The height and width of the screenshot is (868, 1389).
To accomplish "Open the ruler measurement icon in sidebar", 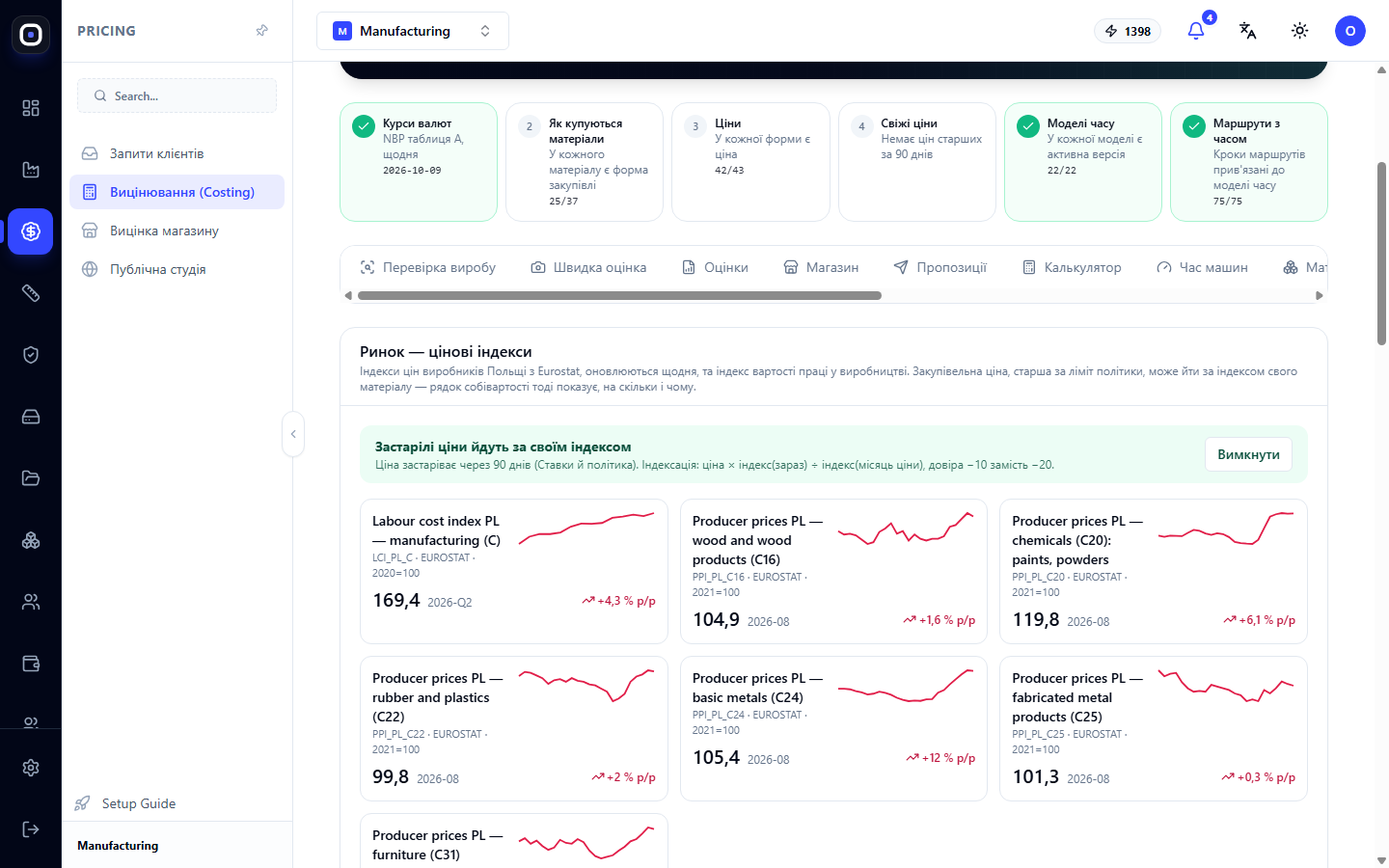I will pyautogui.click(x=31, y=293).
